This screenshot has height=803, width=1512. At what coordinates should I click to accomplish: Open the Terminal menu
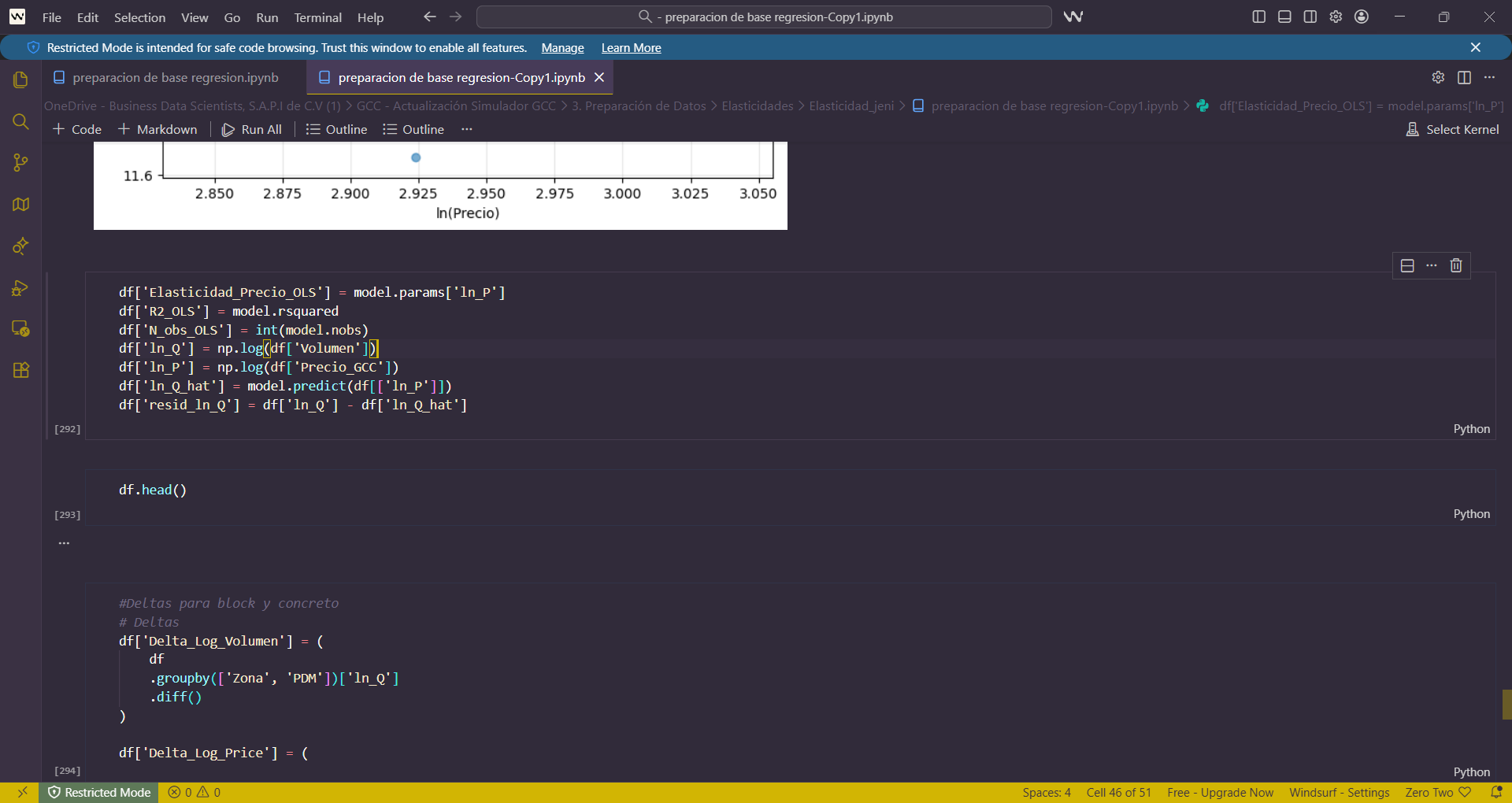pos(317,17)
